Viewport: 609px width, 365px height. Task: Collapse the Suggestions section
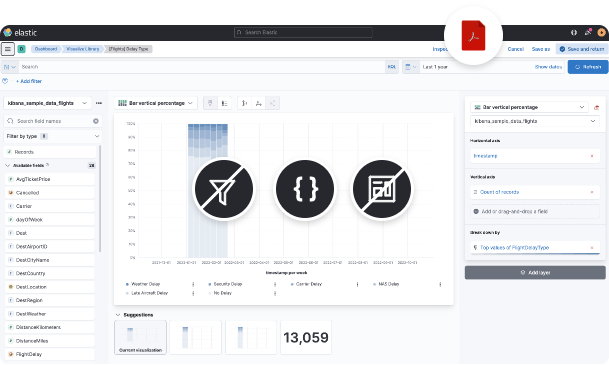(x=118, y=315)
